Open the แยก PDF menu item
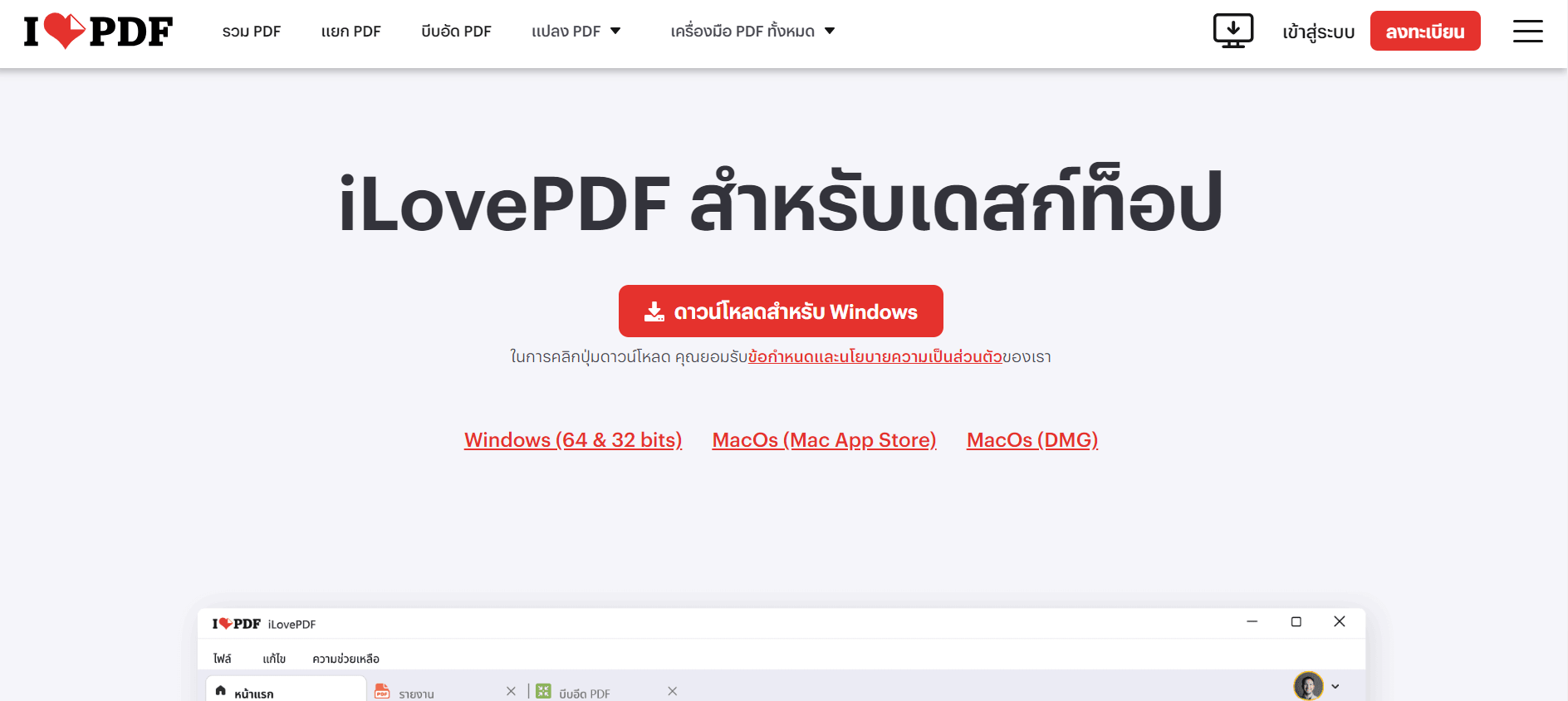Image resolution: width=1568 pixels, height=701 pixels. pyautogui.click(x=351, y=32)
